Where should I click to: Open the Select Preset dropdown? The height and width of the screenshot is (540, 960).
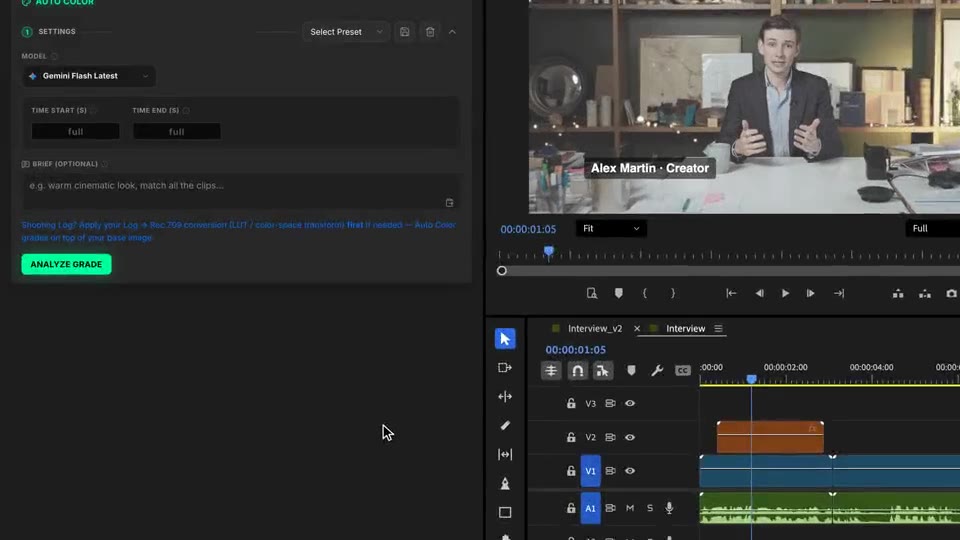tap(346, 32)
